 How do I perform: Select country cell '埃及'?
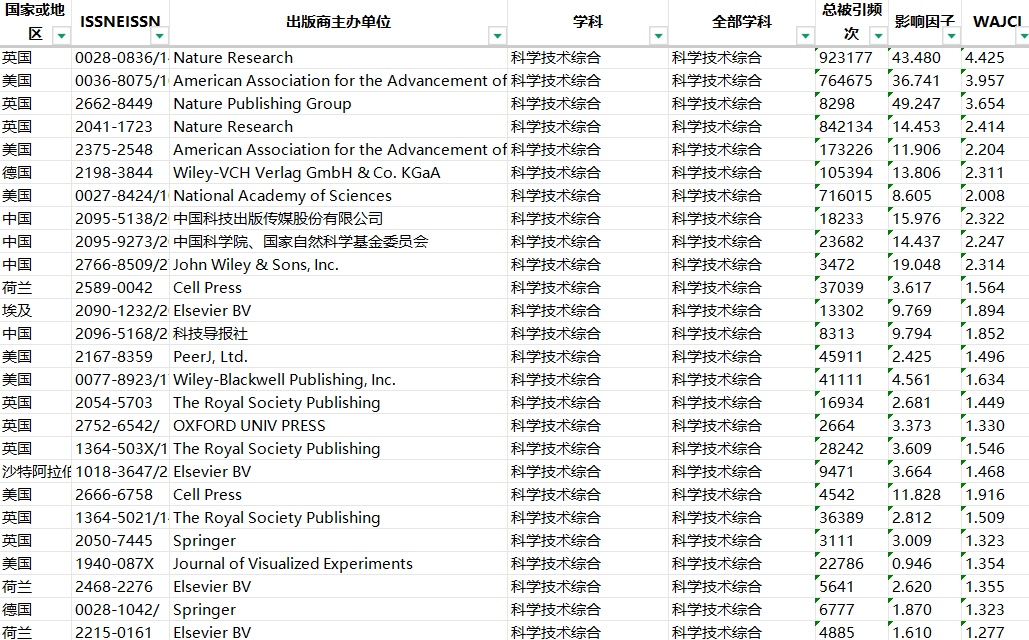click(x=36, y=310)
